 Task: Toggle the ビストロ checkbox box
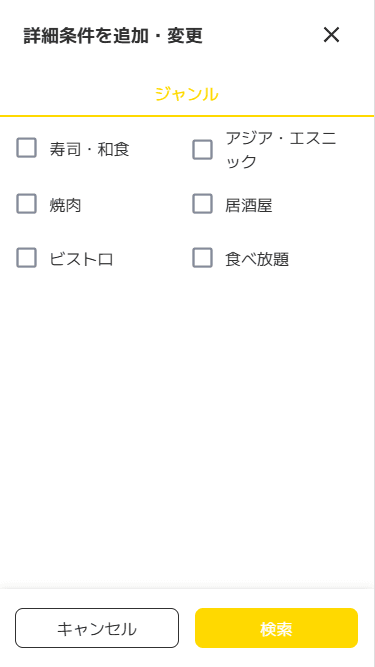(26, 257)
